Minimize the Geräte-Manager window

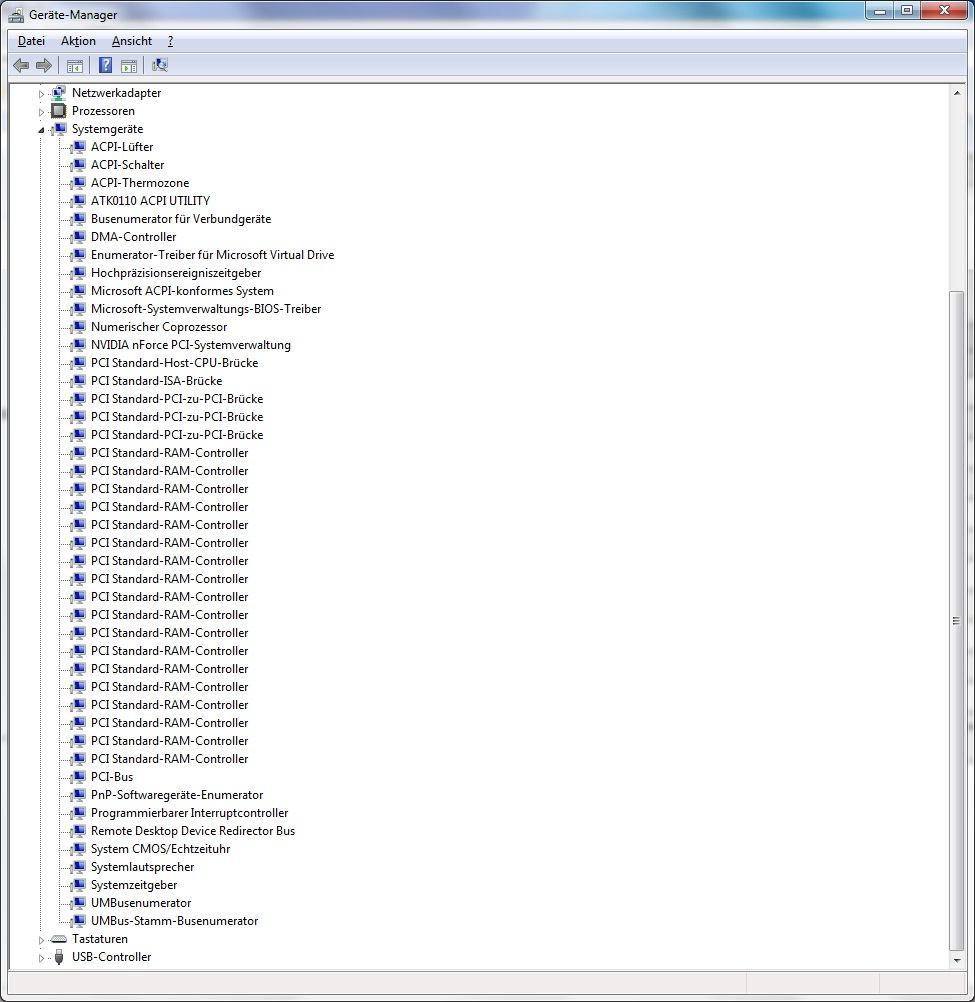click(x=880, y=11)
